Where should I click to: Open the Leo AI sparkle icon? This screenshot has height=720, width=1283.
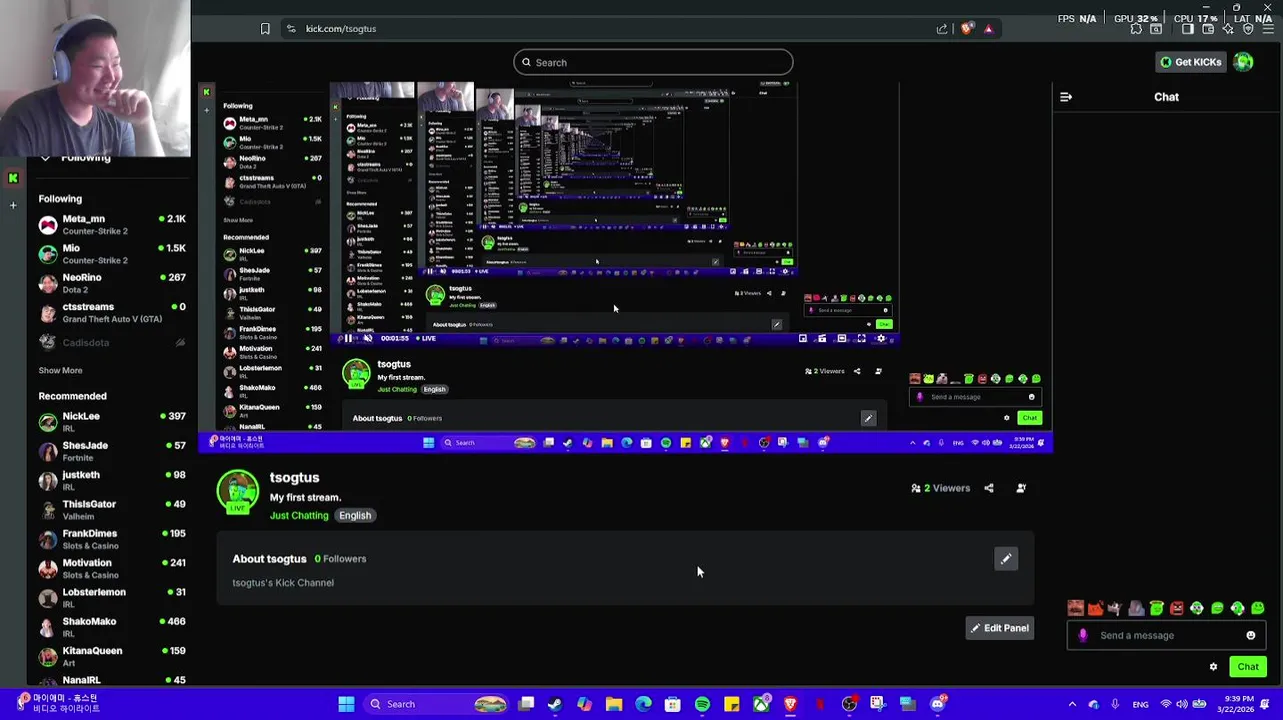click(1228, 29)
